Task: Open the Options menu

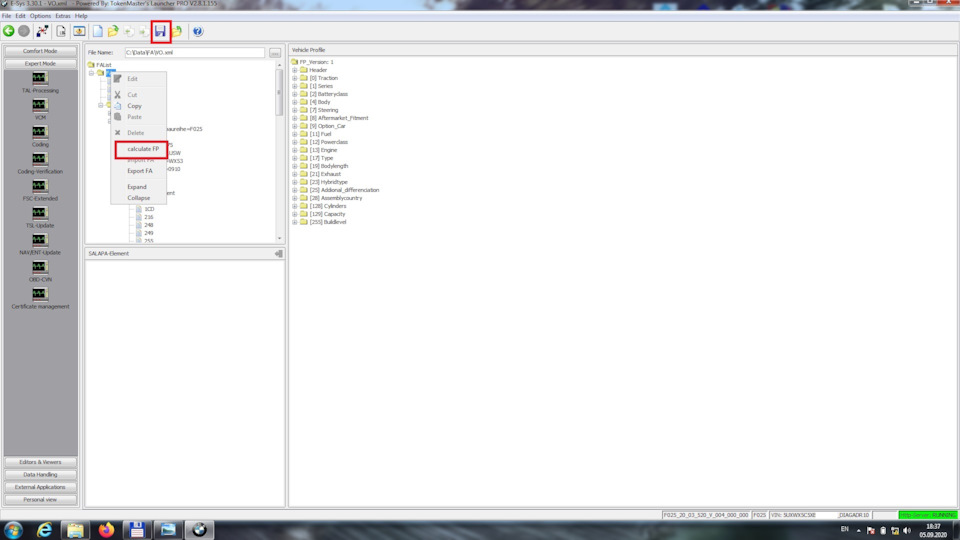Action: 40,16
